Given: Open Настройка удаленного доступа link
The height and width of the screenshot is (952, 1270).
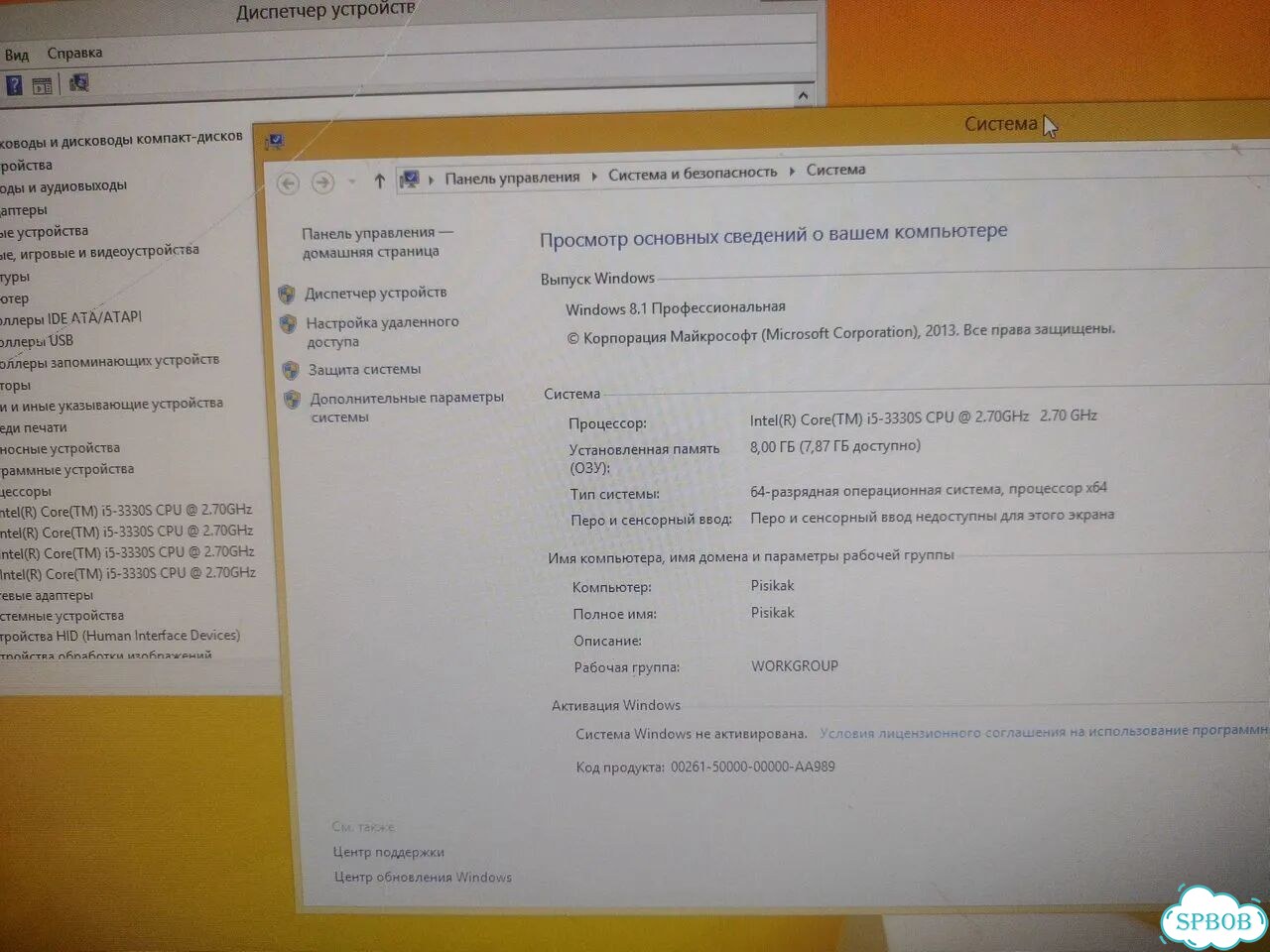Looking at the screenshot, I should tap(382, 331).
